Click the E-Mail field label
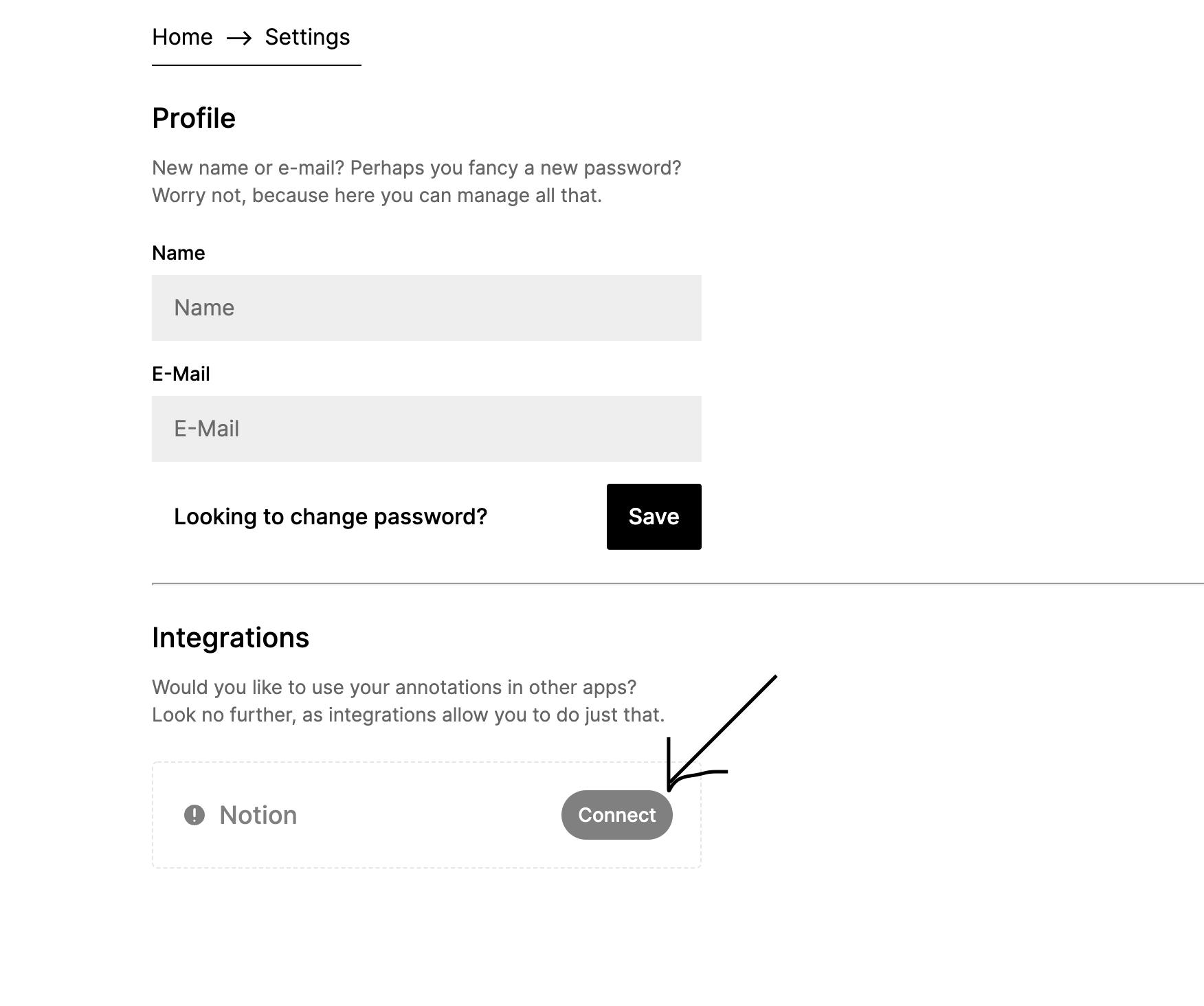The width and height of the screenshot is (1204, 1006). (181, 374)
